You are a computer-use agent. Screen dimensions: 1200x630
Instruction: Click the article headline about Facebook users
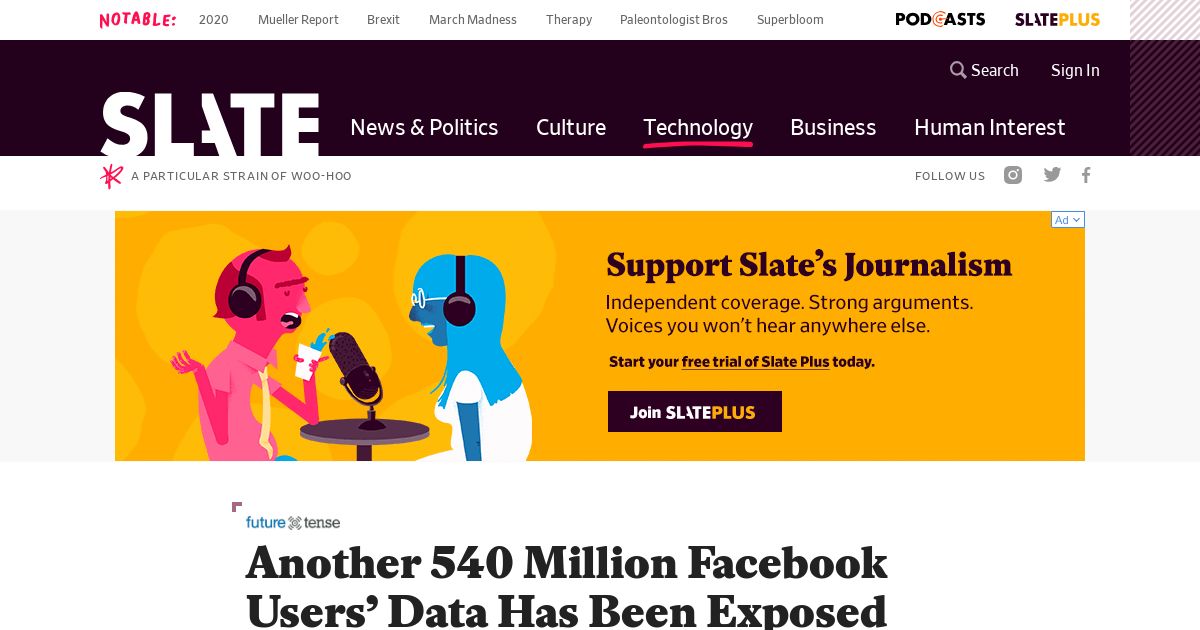pyautogui.click(x=567, y=586)
